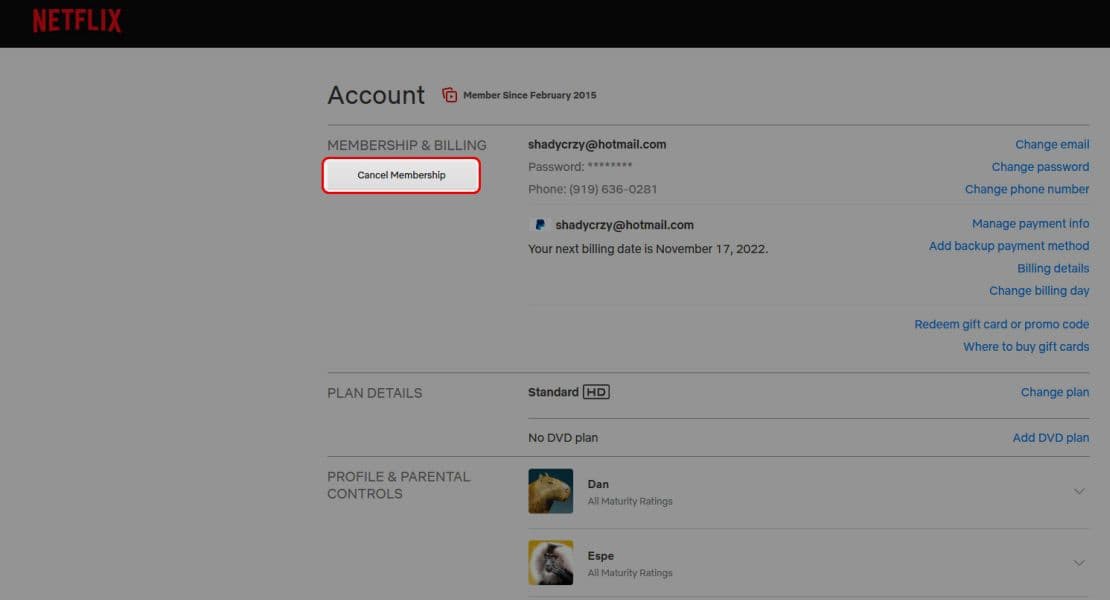The width and height of the screenshot is (1110, 600).
Task: Open Manage payment info
Action: [1030, 223]
